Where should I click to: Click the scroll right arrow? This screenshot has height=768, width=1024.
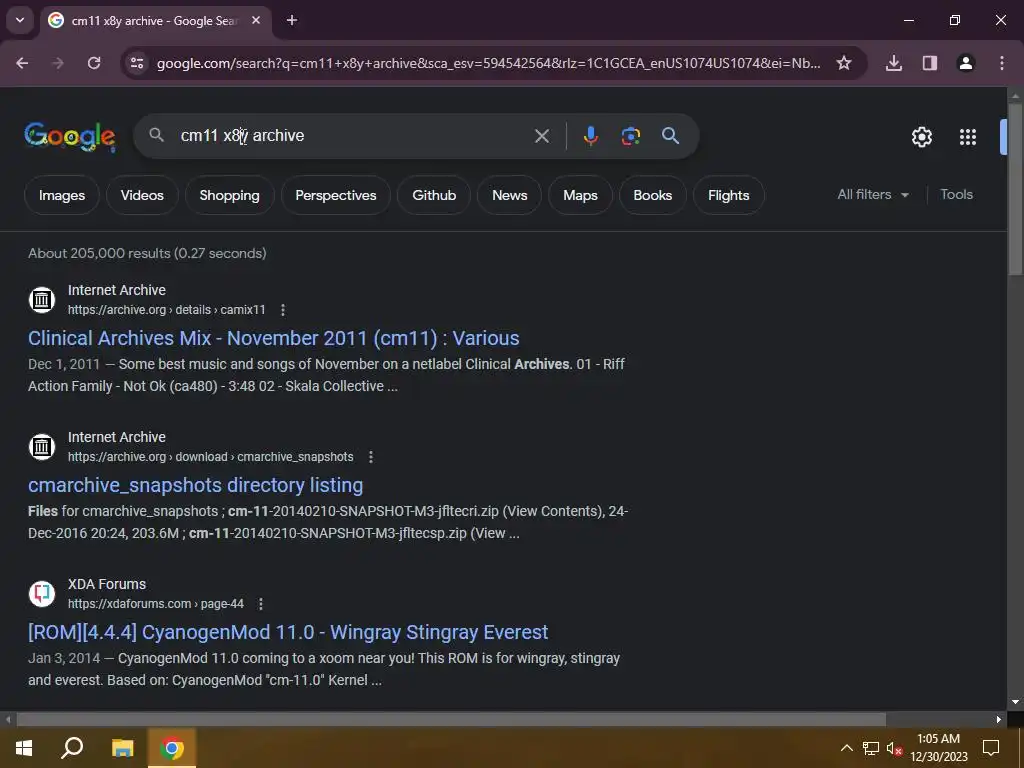coord(999,719)
